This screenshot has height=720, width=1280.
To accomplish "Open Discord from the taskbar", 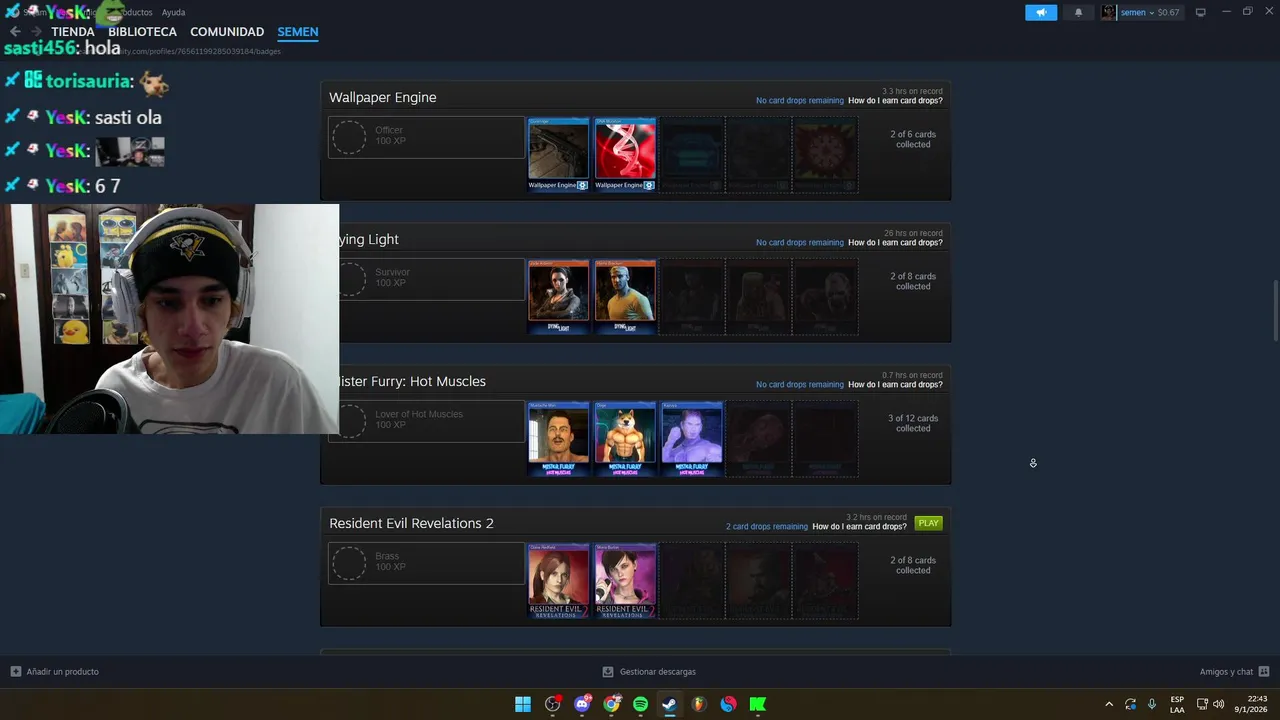I will point(582,704).
